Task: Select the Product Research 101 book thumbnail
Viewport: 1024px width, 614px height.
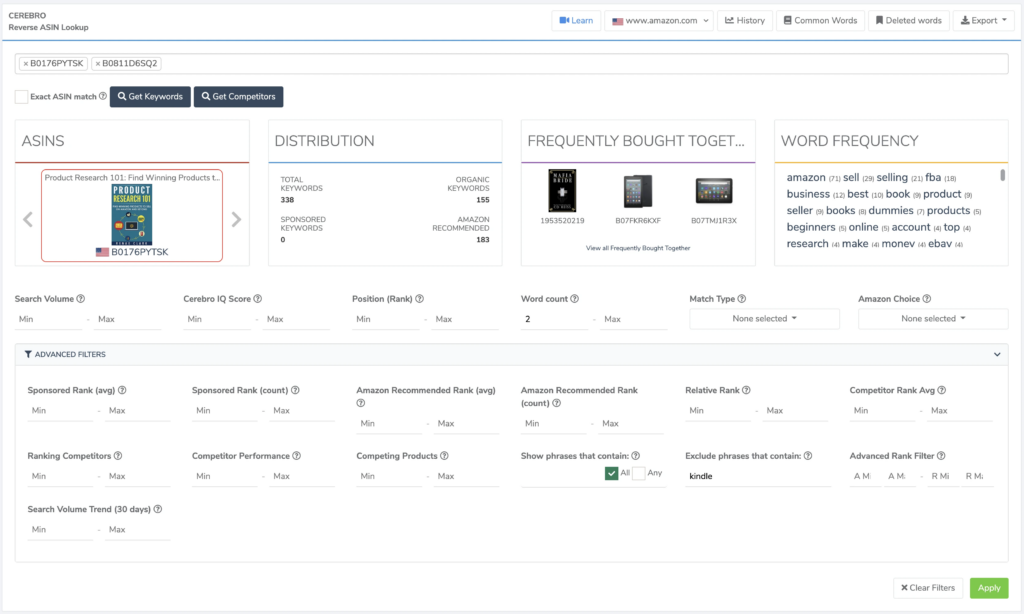Action: [x=132, y=215]
